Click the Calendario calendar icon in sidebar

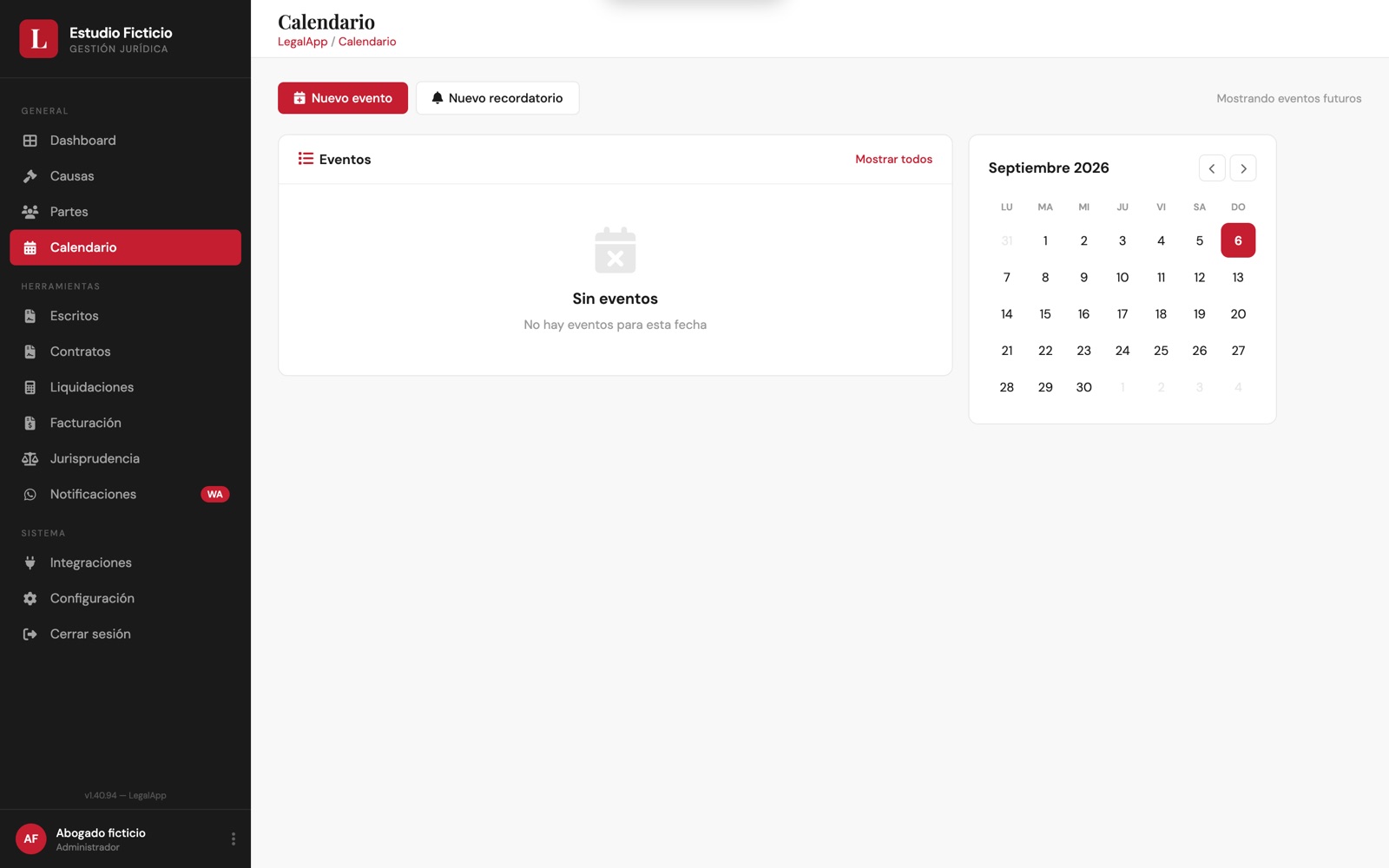(30, 247)
